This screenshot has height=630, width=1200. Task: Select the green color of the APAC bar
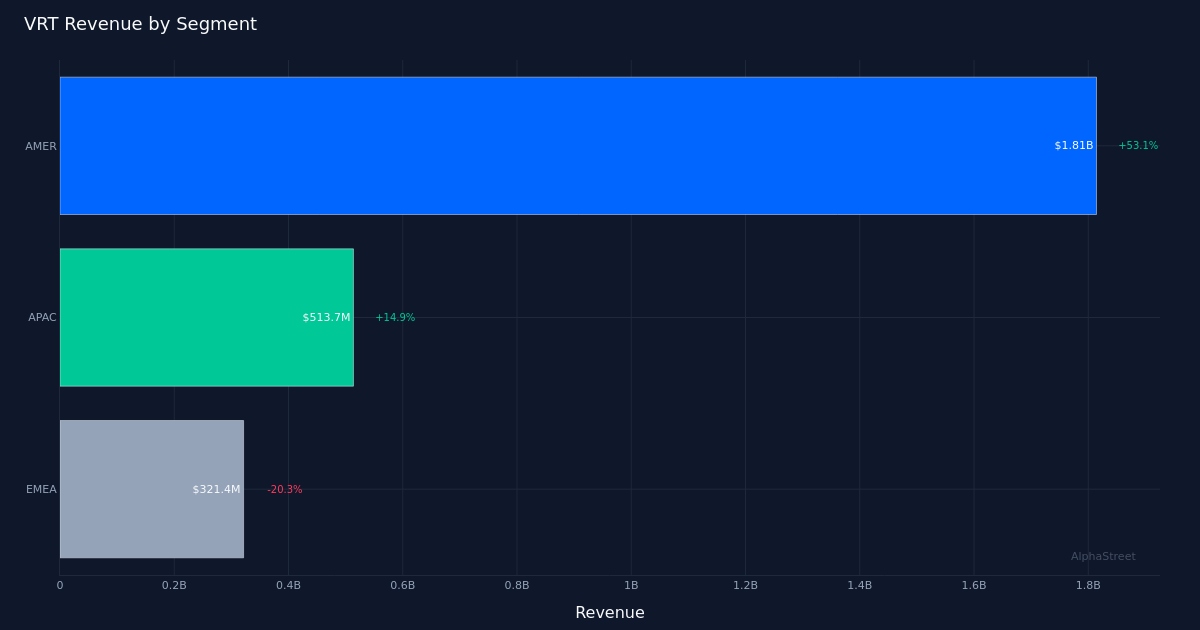(x=207, y=317)
